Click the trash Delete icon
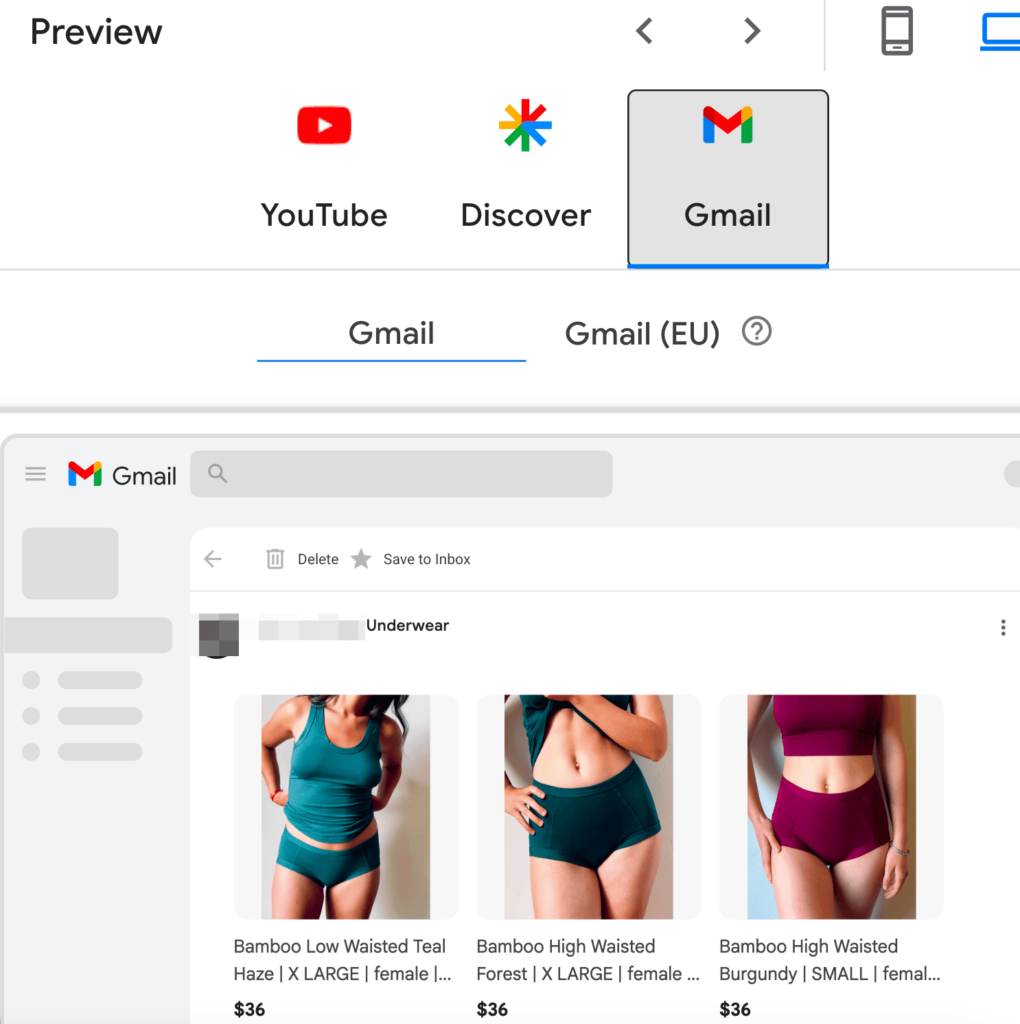This screenshot has height=1024, width=1020. pyautogui.click(x=275, y=559)
